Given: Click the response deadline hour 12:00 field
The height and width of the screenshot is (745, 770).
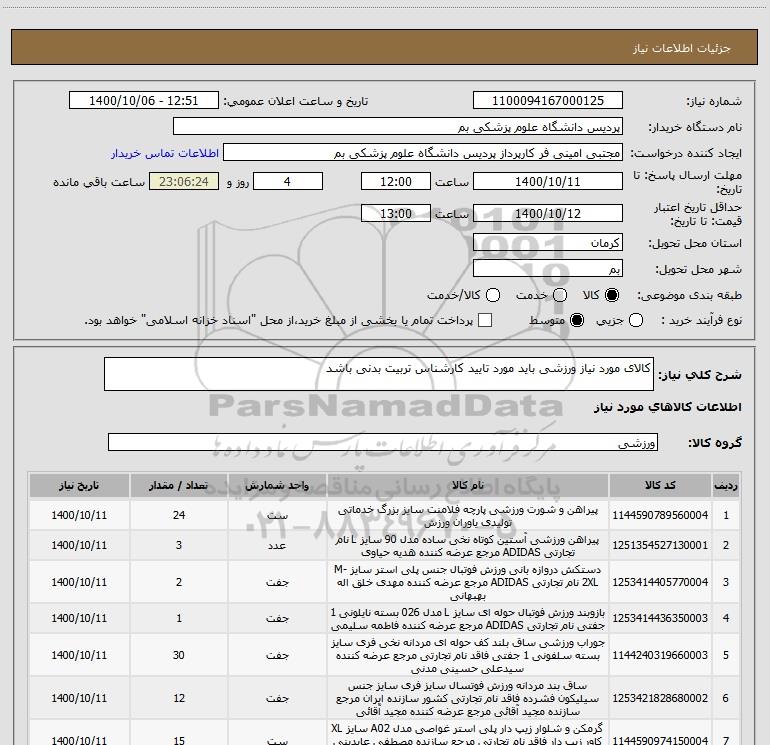Looking at the screenshot, I should pos(396,181).
